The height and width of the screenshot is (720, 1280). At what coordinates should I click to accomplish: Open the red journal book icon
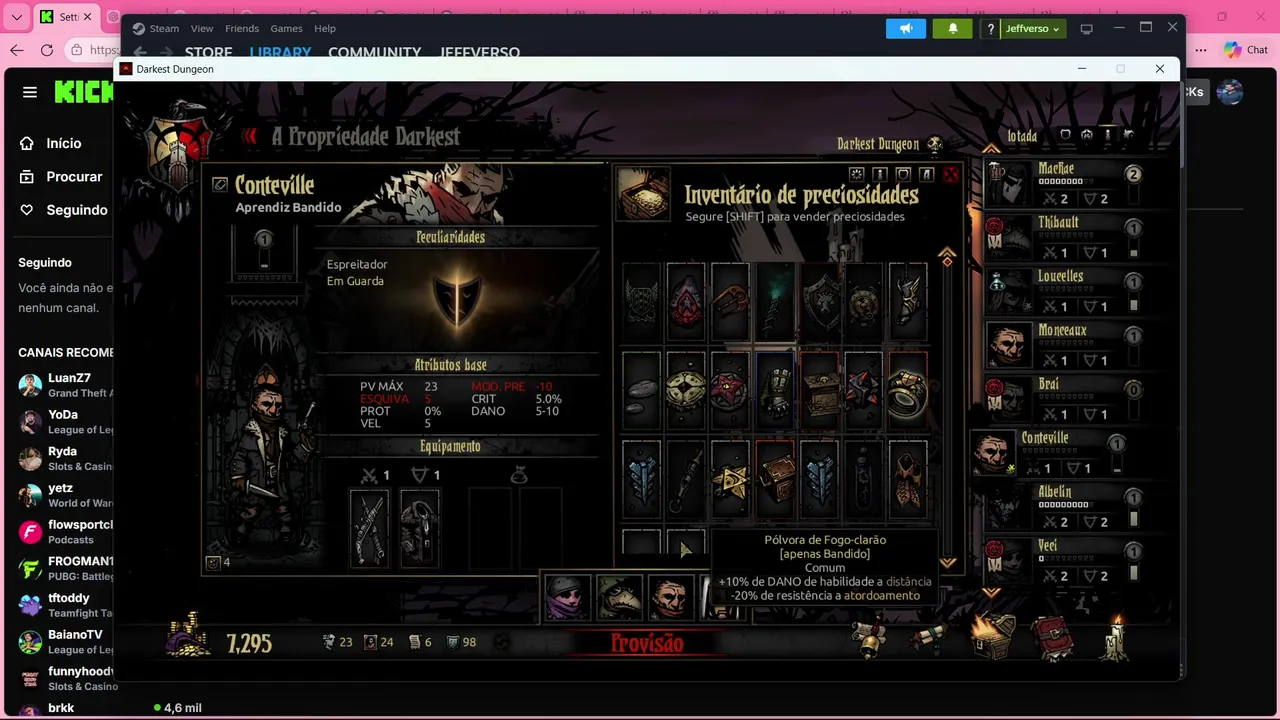(1055, 638)
